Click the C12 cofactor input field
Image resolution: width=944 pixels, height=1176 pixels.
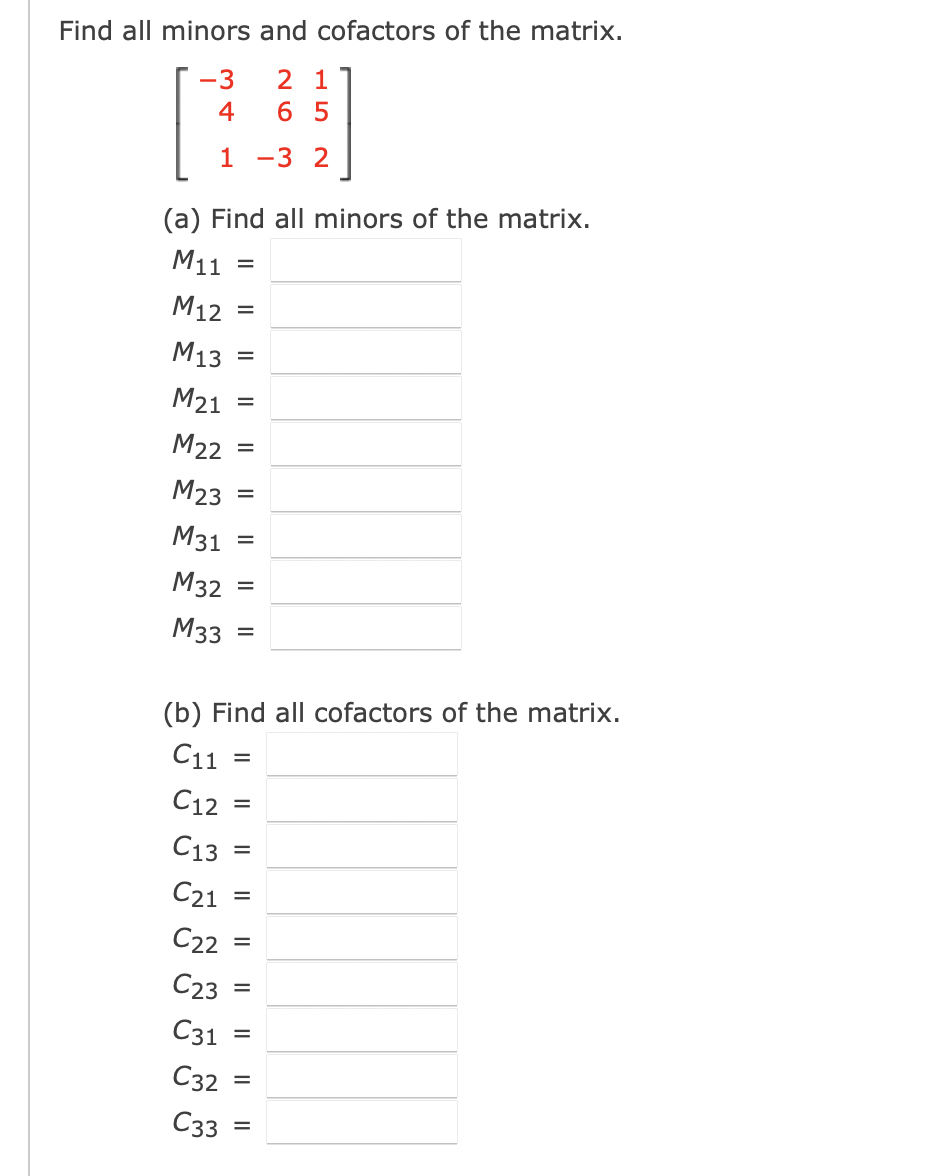pyautogui.click(x=362, y=800)
